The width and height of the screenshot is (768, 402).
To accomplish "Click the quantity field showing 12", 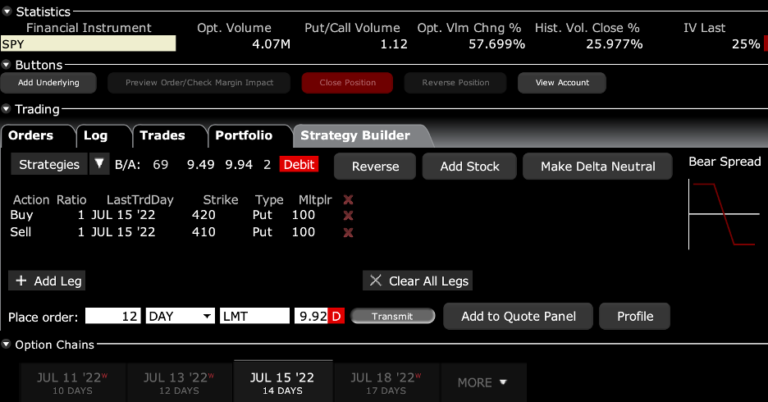I will [113, 316].
